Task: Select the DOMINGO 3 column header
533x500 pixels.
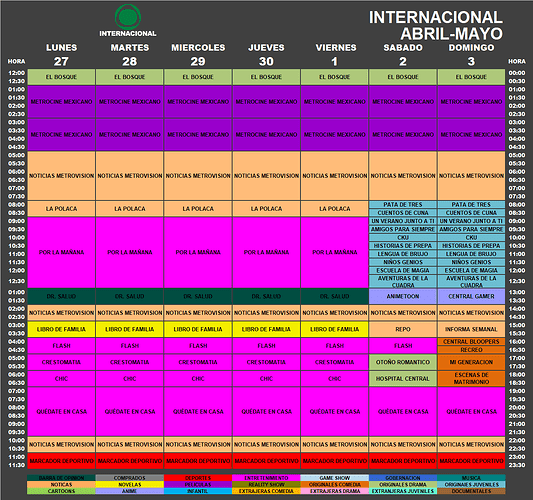Action: click(471, 54)
